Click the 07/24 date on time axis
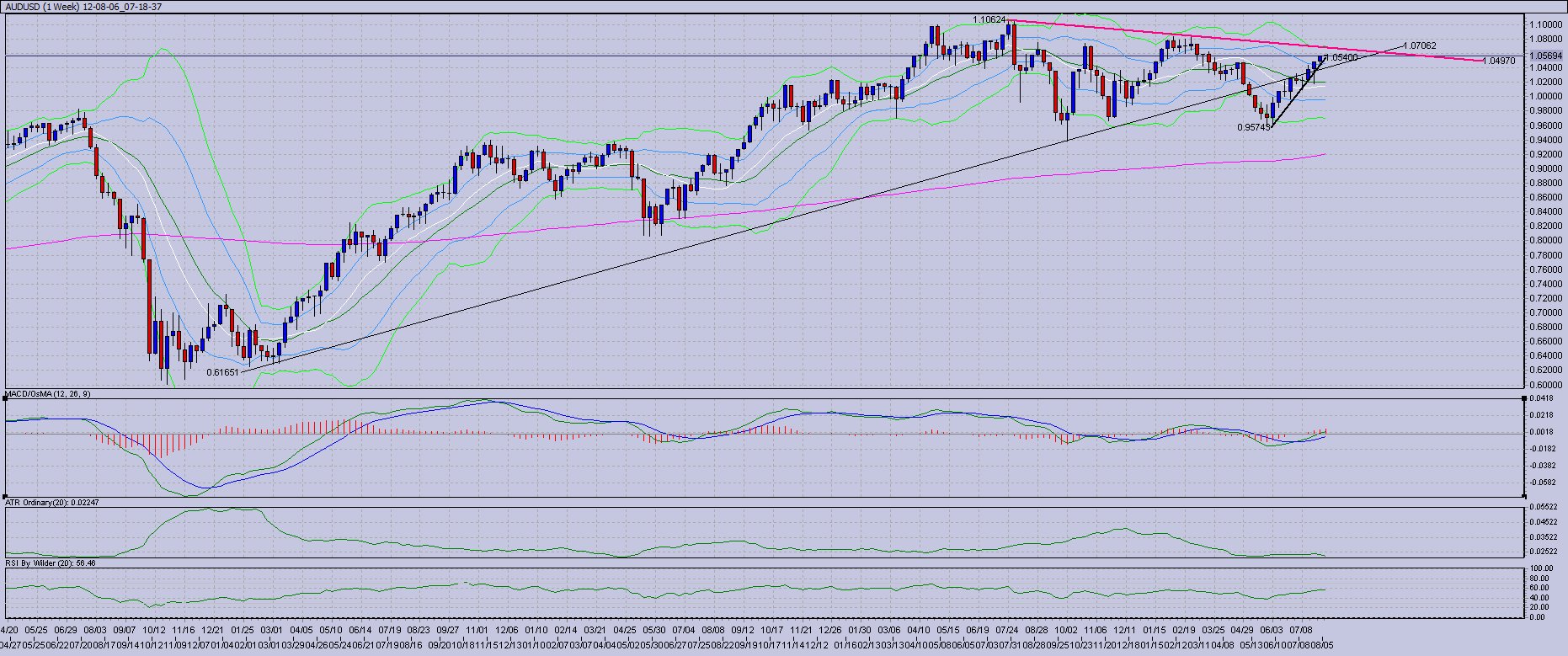Image resolution: width=1568 pixels, height=656 pixels. click(1007, 629)
